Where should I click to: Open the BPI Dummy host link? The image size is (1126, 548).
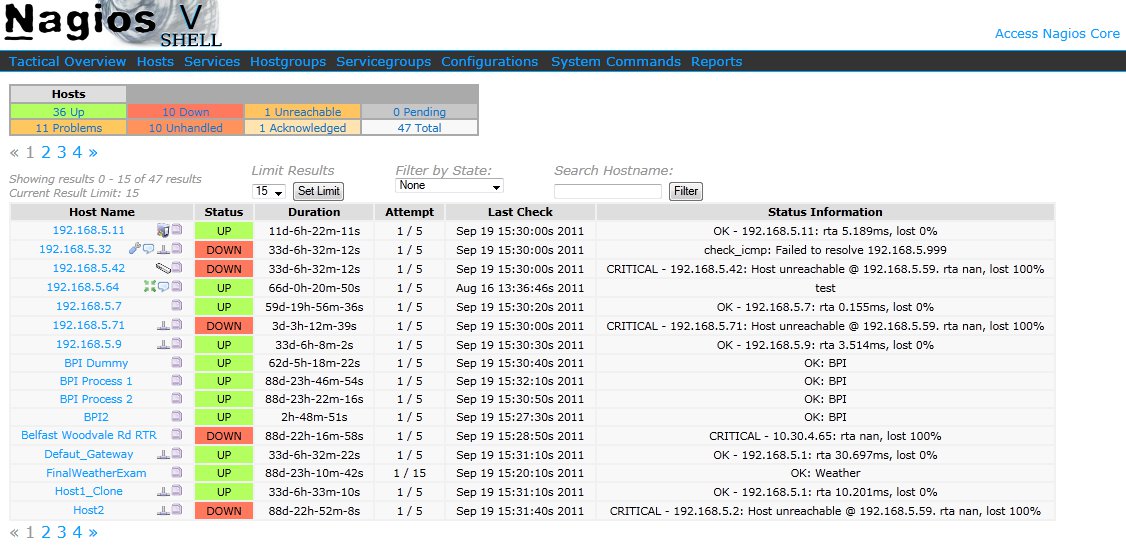(x=96, y=363)
